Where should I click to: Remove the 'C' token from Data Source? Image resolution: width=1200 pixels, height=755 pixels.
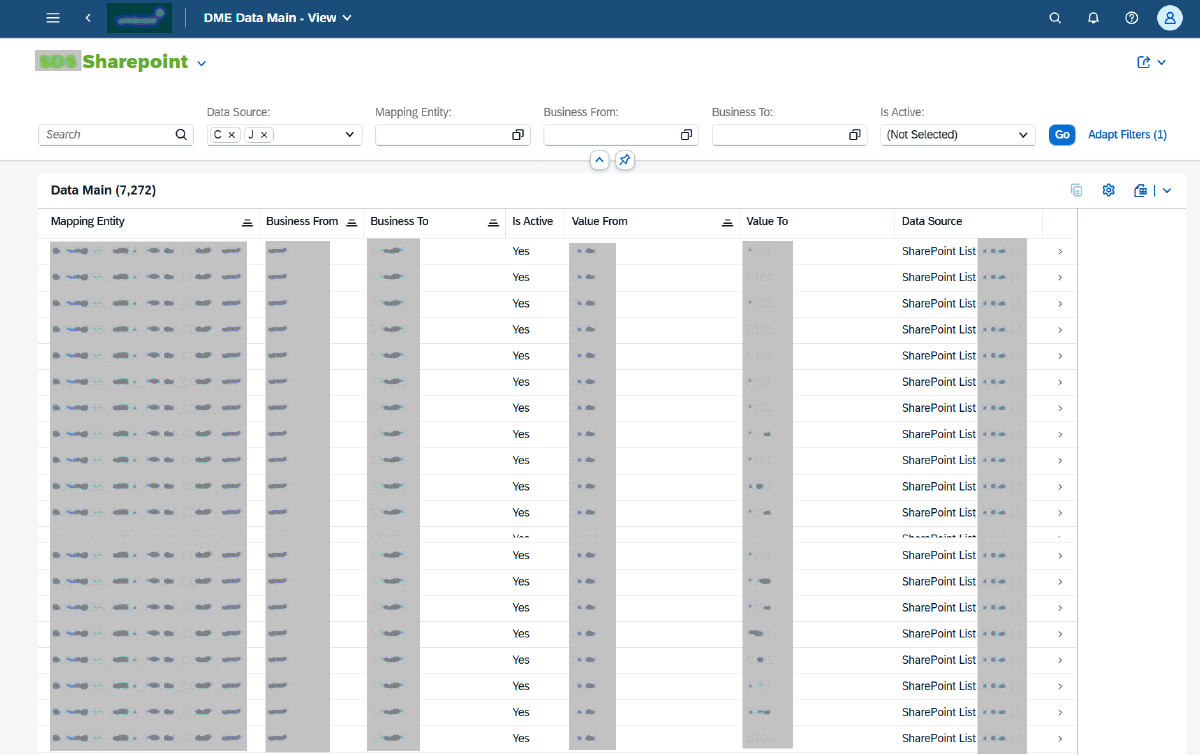tap(232, 135)
